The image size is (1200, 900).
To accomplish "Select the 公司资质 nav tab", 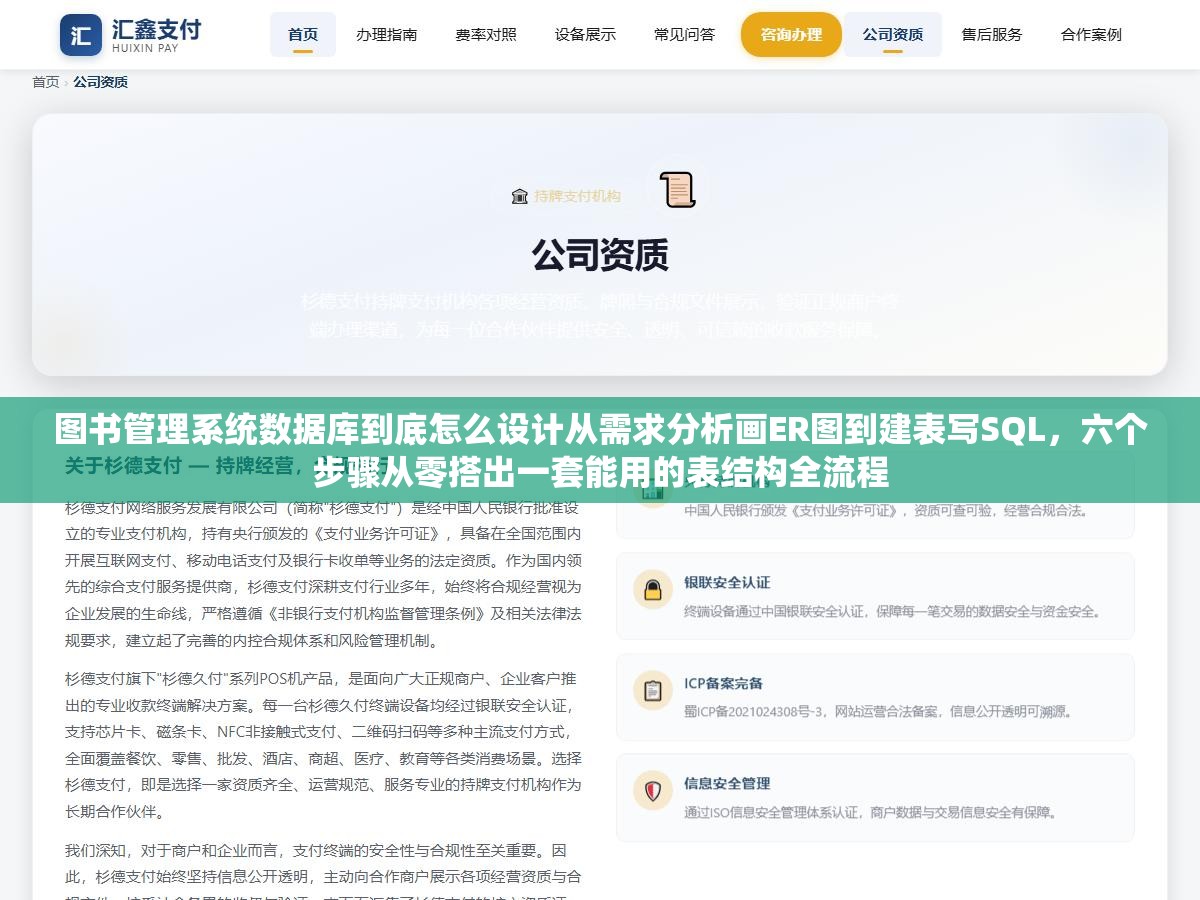I will click(893, 34).
